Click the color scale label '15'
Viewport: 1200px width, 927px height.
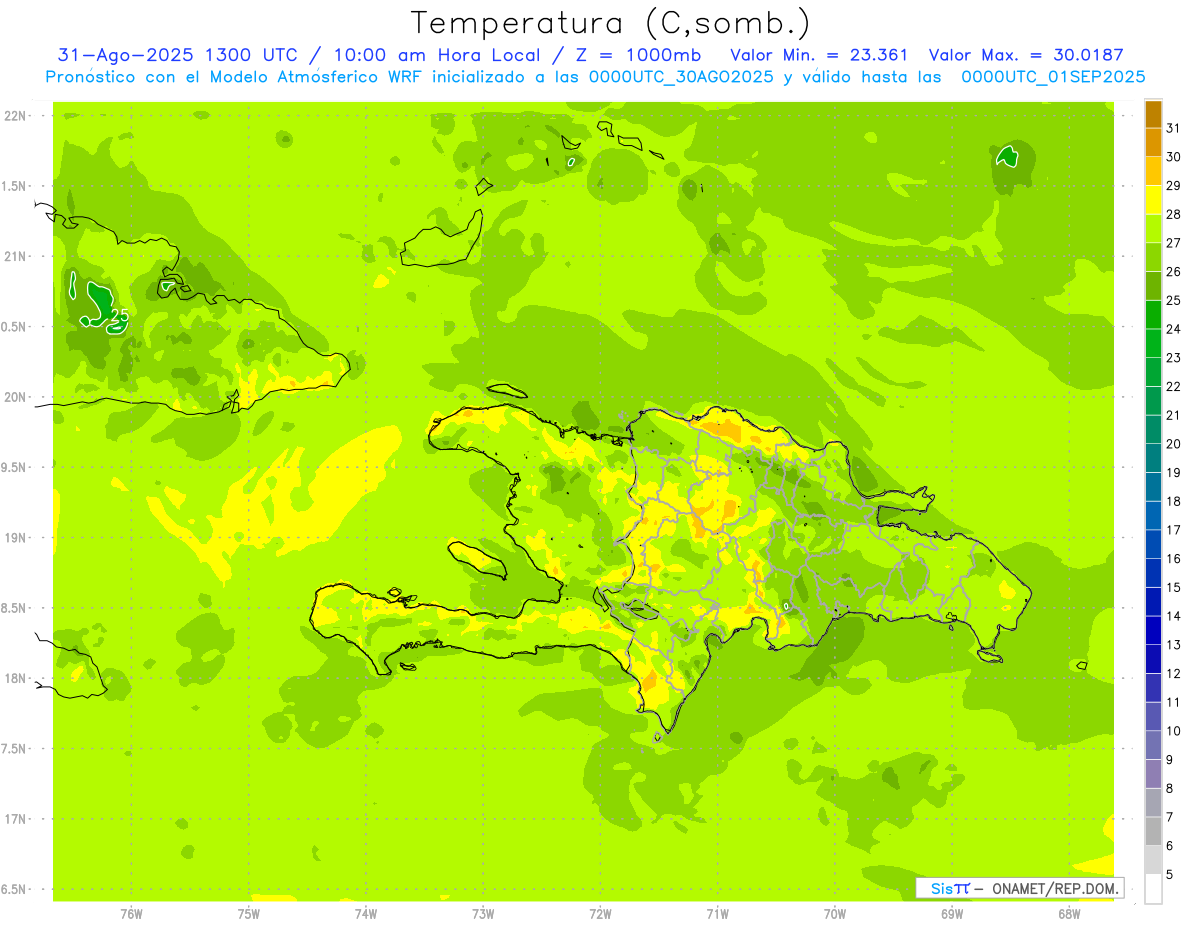click(x=1174, y=588)
